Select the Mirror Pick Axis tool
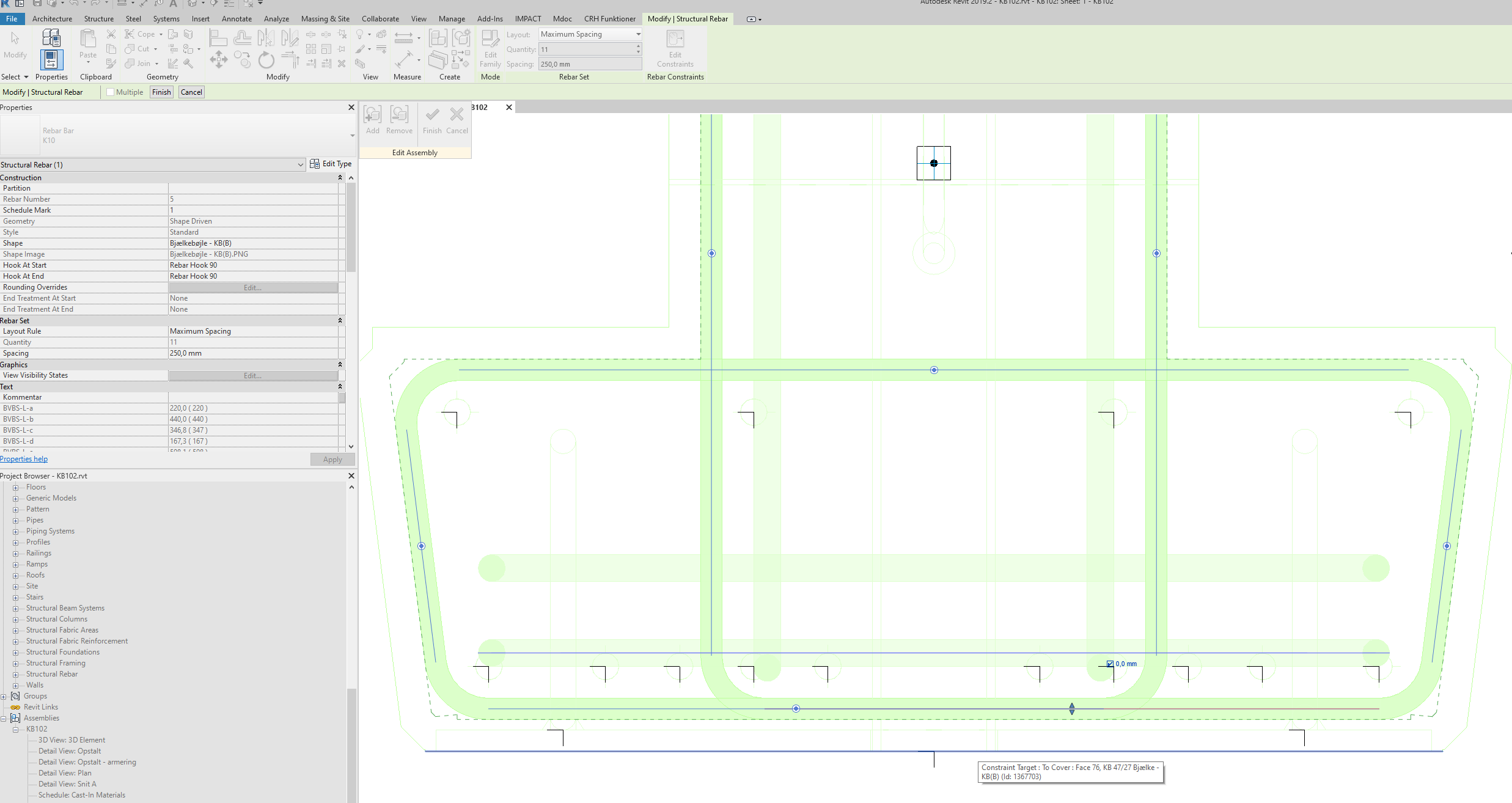The height and width of the screenshot is (803, 1512). 265,38
